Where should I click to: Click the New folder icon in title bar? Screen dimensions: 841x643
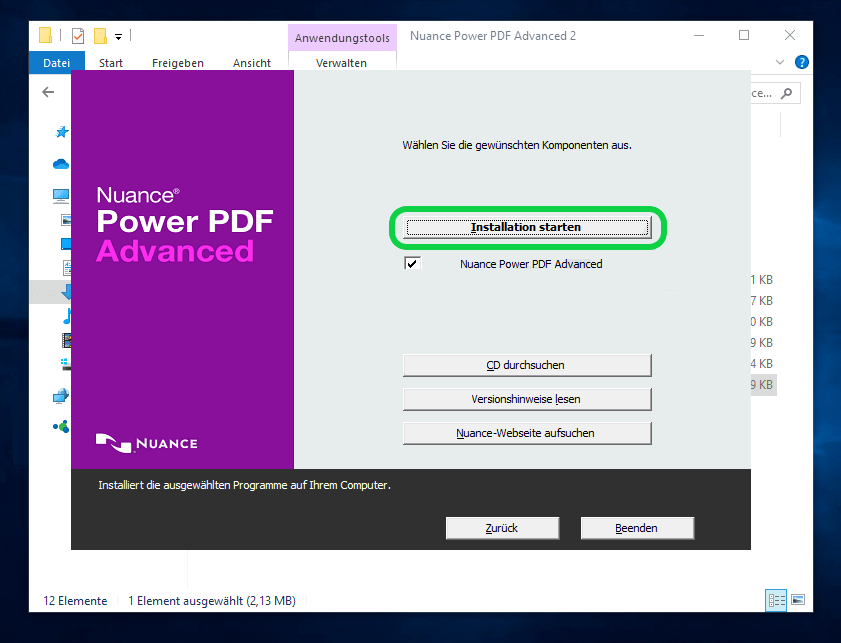(100, 36)
